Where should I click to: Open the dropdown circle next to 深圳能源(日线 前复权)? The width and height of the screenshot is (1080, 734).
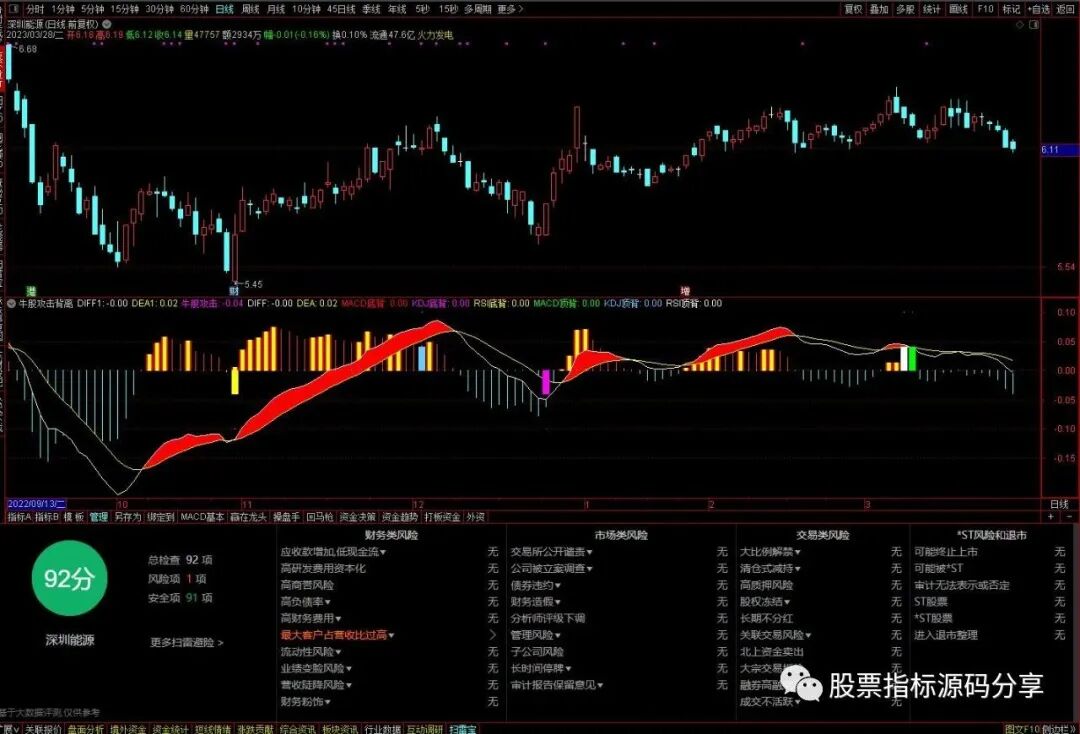(107, 24)
